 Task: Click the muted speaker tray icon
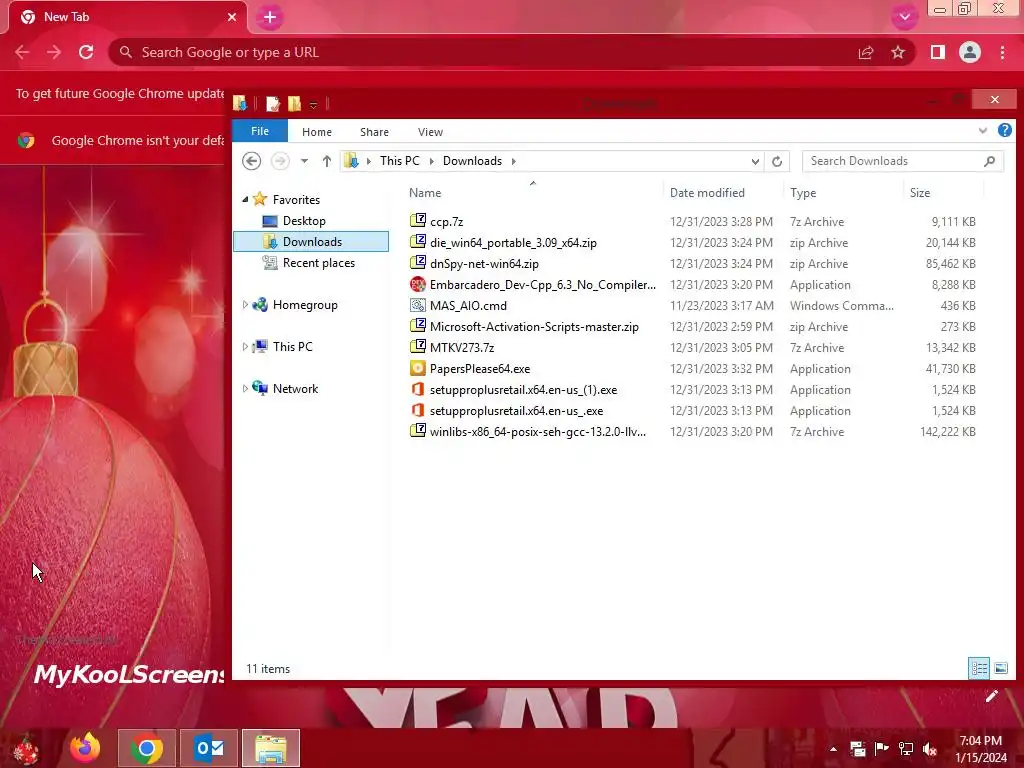point(930,749)
